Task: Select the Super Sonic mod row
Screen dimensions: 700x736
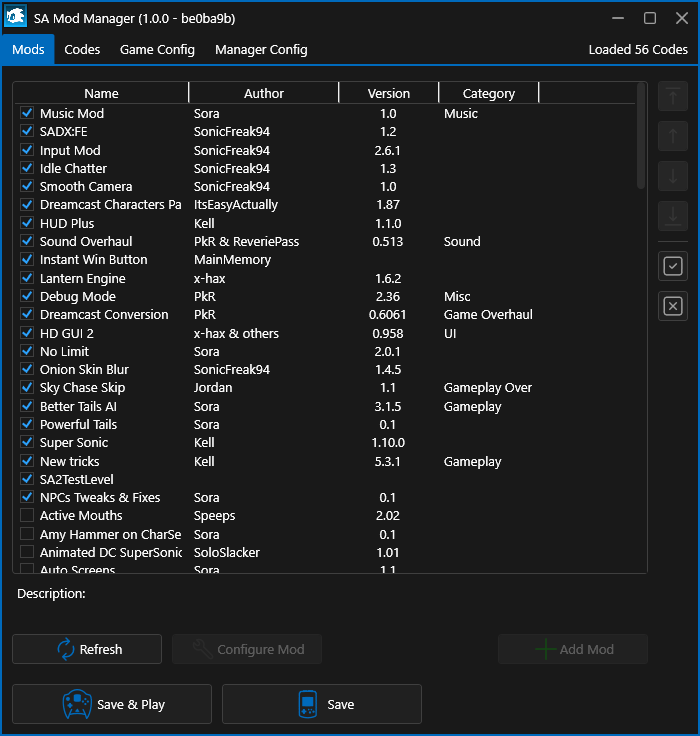Action: tap(326, 442)
